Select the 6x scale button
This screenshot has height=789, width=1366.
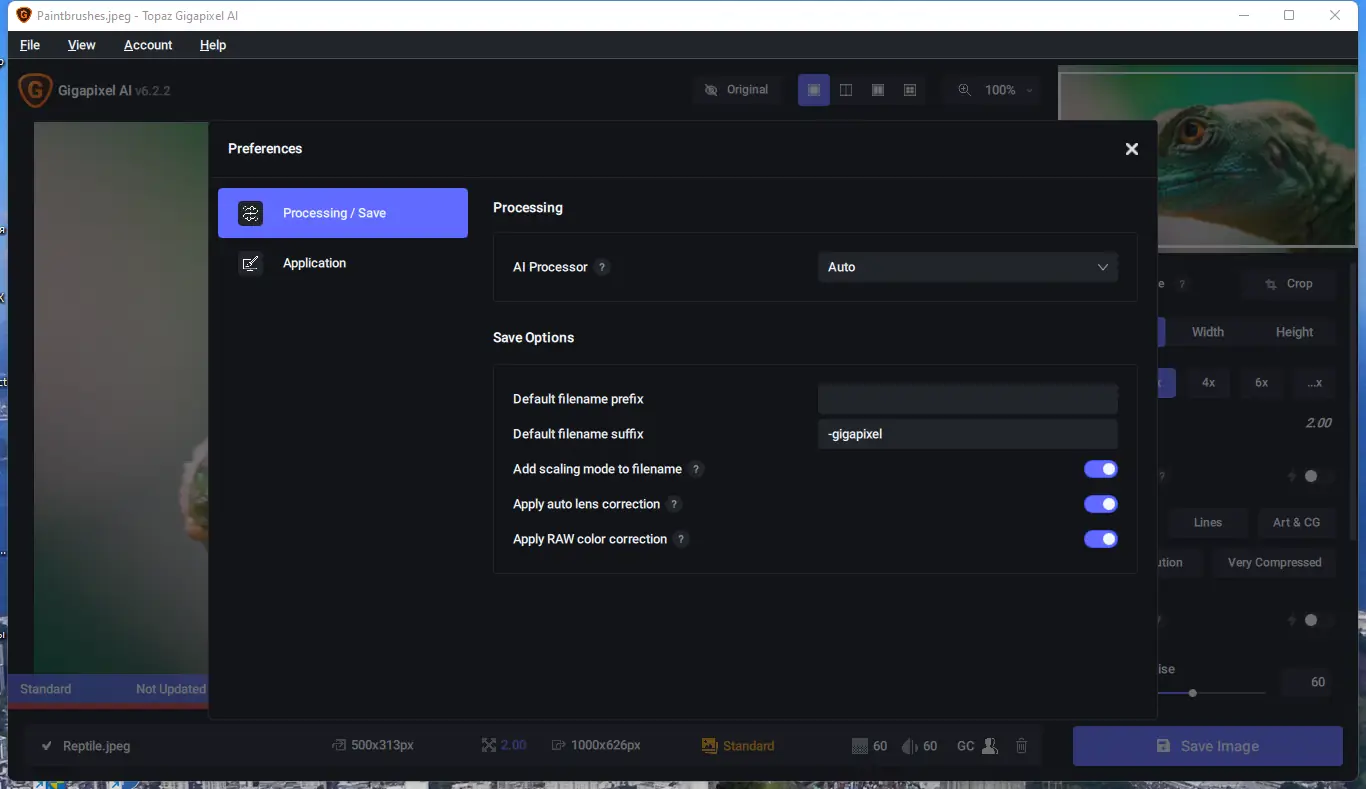[1262, 383]
